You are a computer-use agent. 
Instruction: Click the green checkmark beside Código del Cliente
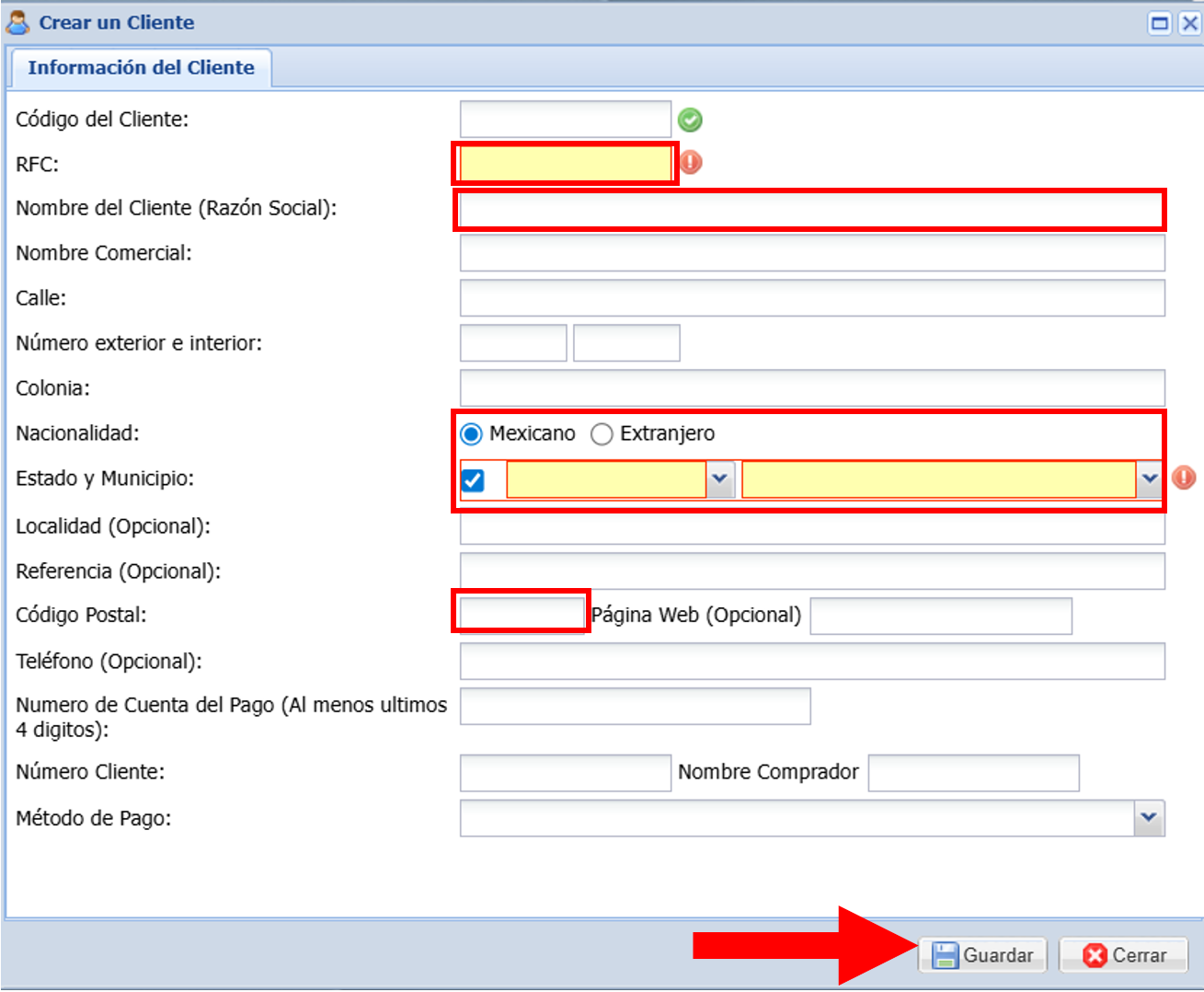coord(690,120)
